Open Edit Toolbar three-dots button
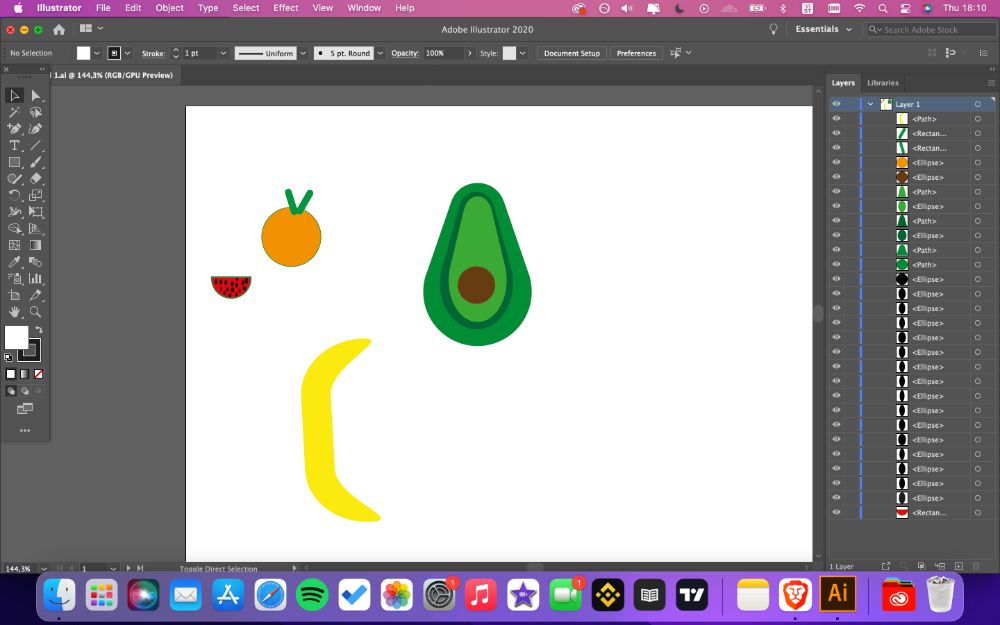Screen dimensions: 1000x625 (x=25, y=430)
